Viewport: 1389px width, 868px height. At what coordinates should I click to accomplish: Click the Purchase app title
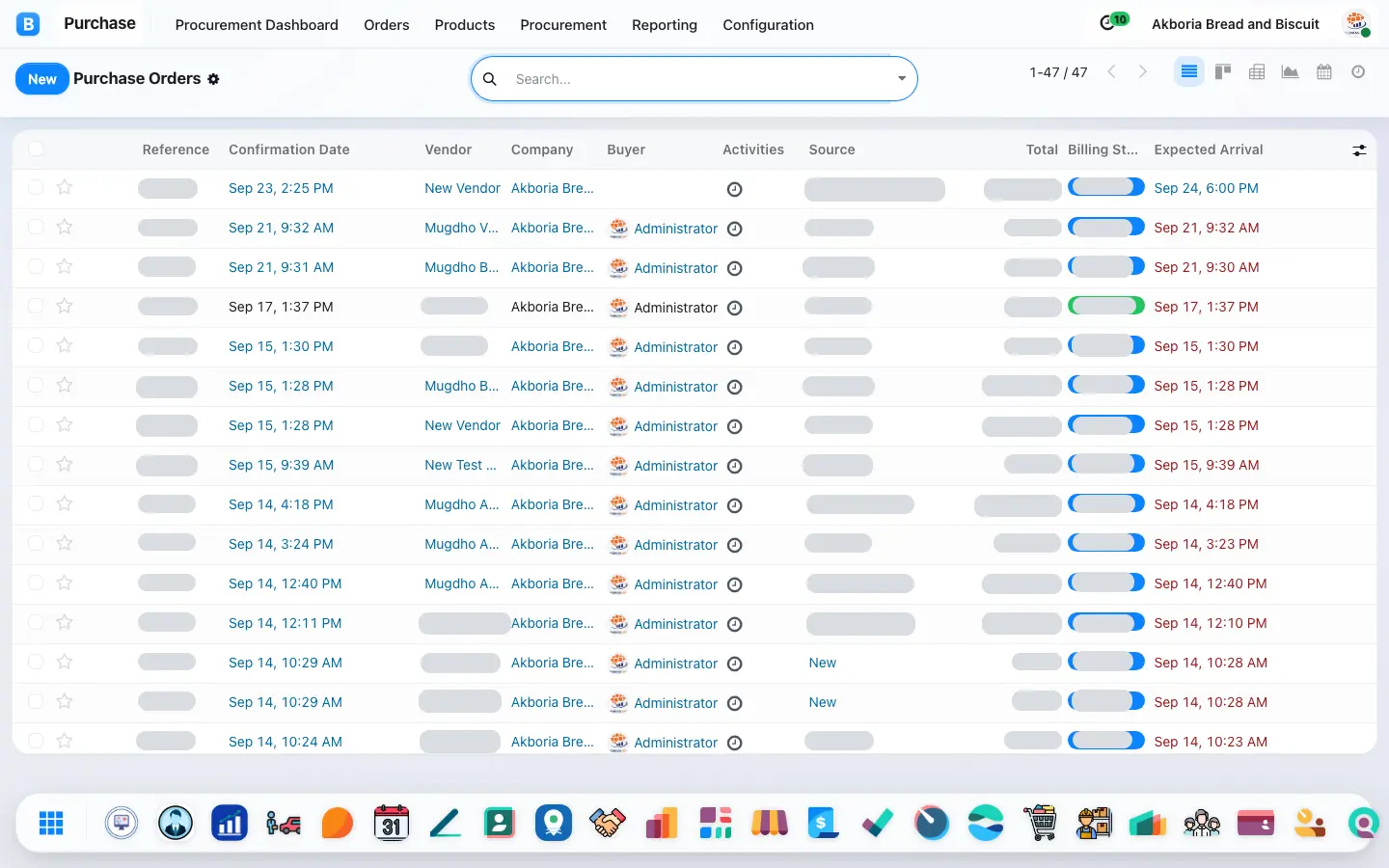tap(99, 23)
